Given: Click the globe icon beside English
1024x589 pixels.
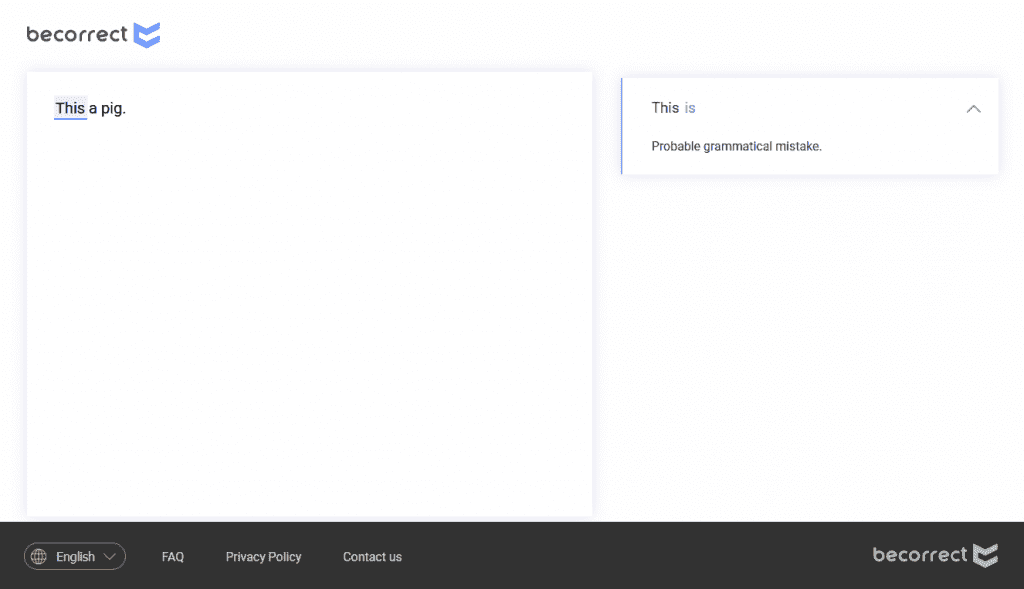Looking at the screenshot, I should point(39,557).
